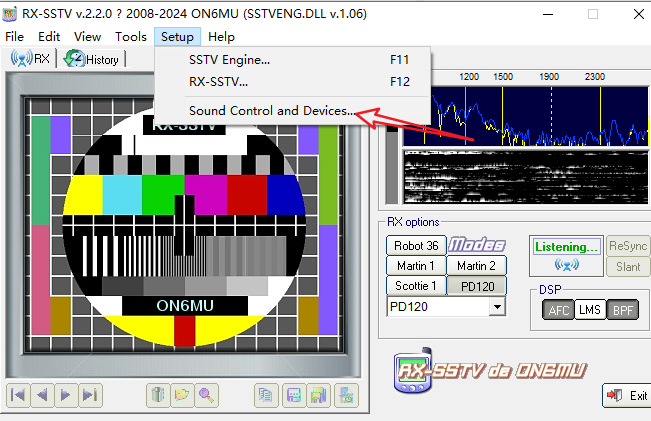The image size is (651, 421).
Task: Open Sound Control and Devices...
Action: tap(293, 111)
